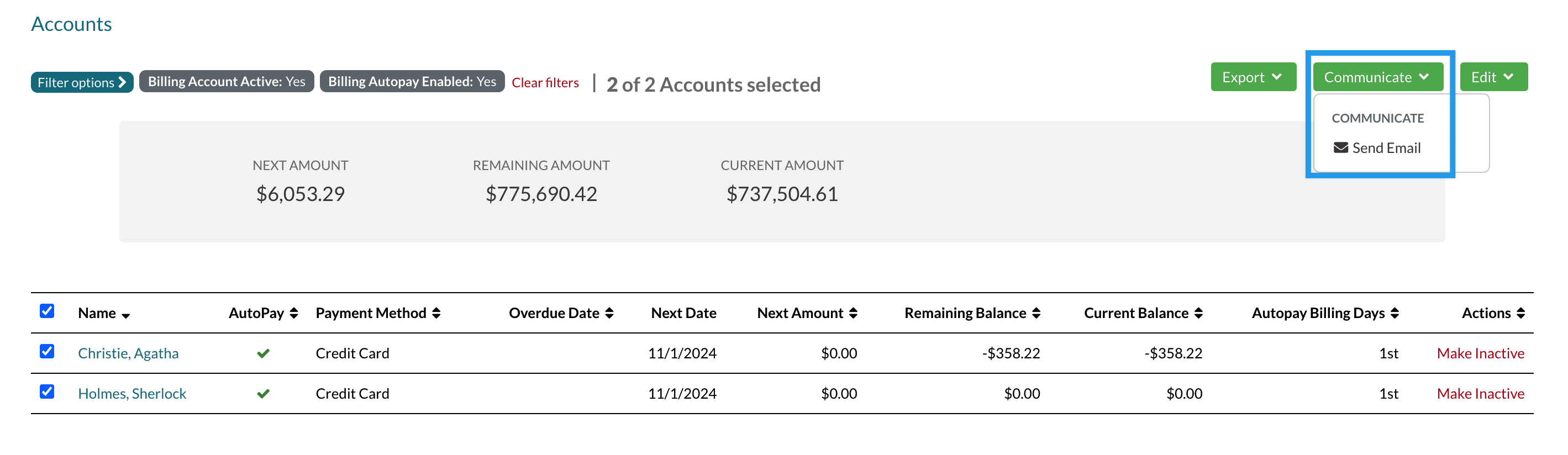Toggle the select-all accounts checkbox
Viewport: 1568px width, 455px height.
pos(47,311)
